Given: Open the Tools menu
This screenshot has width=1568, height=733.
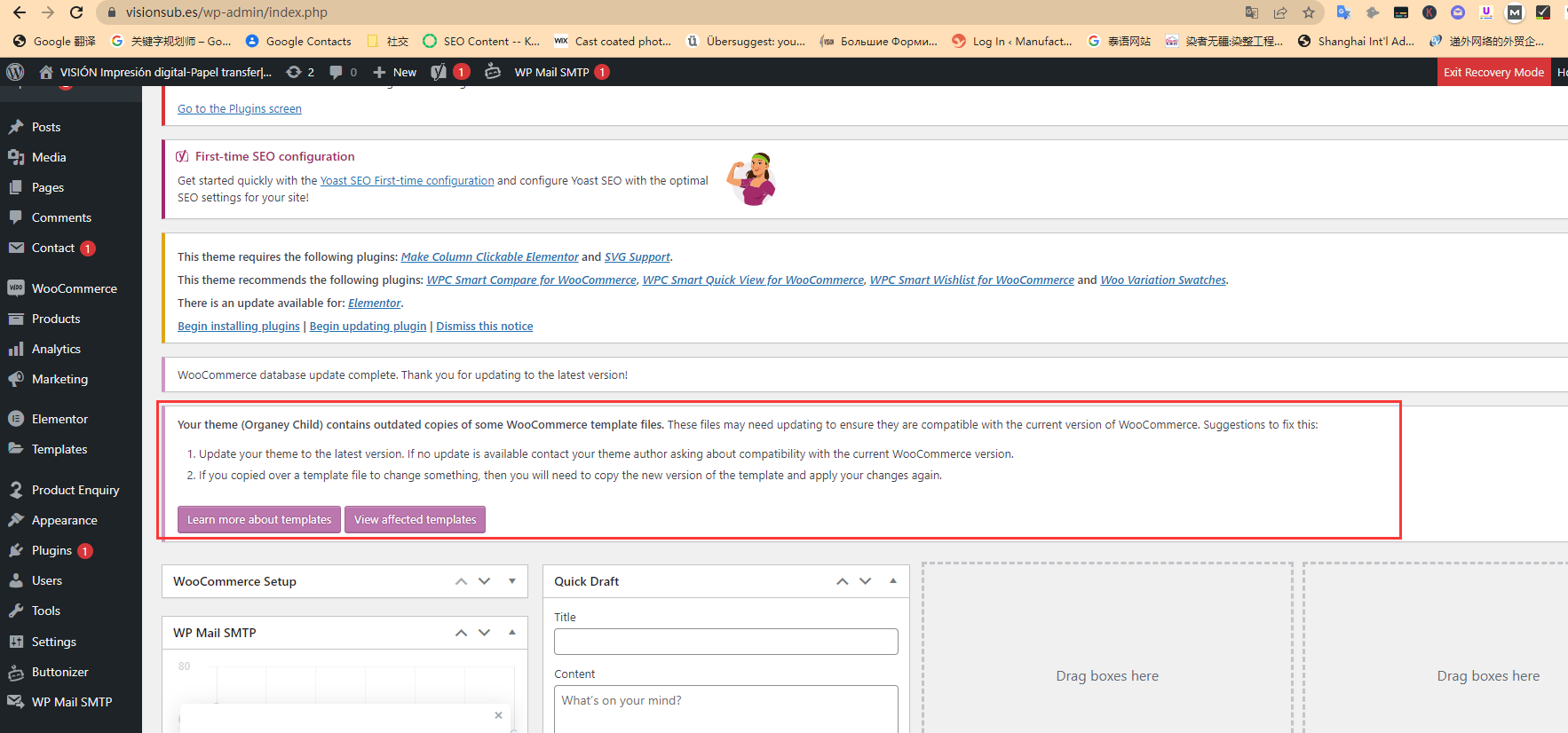Looking at the screenshot, I should [x=46, y=611].
